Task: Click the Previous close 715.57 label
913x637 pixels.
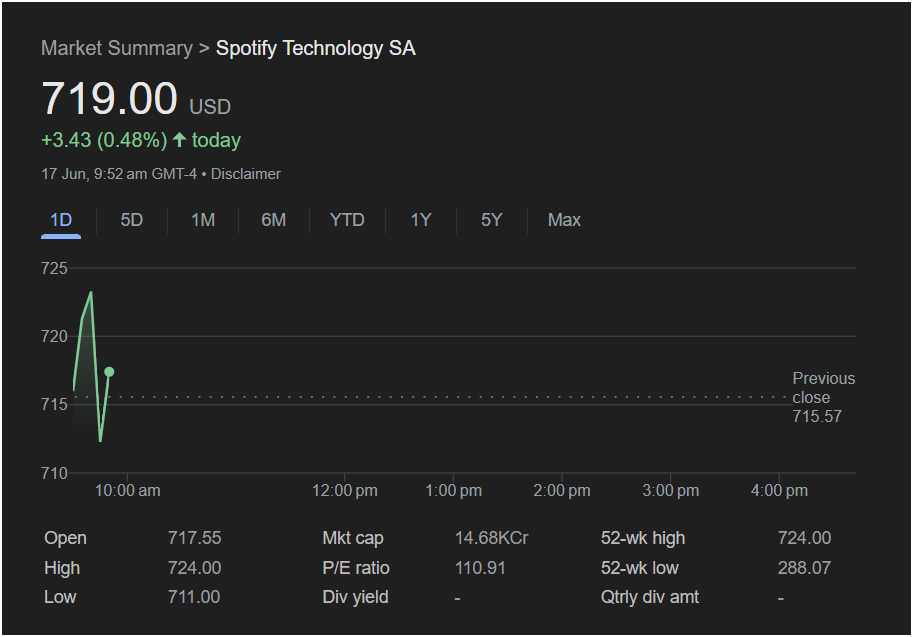Action: coord(823,397)
